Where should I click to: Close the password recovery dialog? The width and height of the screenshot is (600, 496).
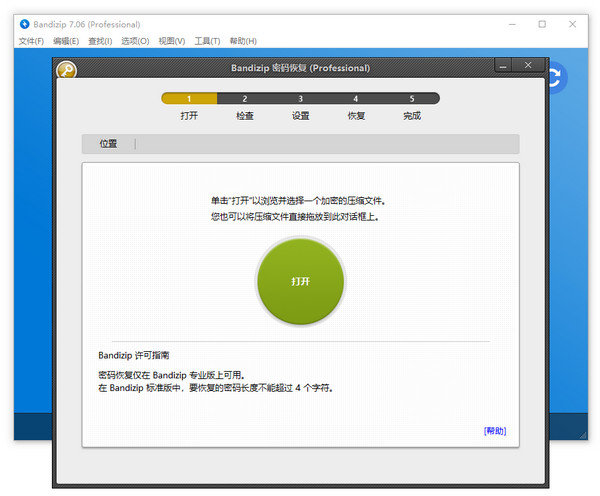pos(528,65)
